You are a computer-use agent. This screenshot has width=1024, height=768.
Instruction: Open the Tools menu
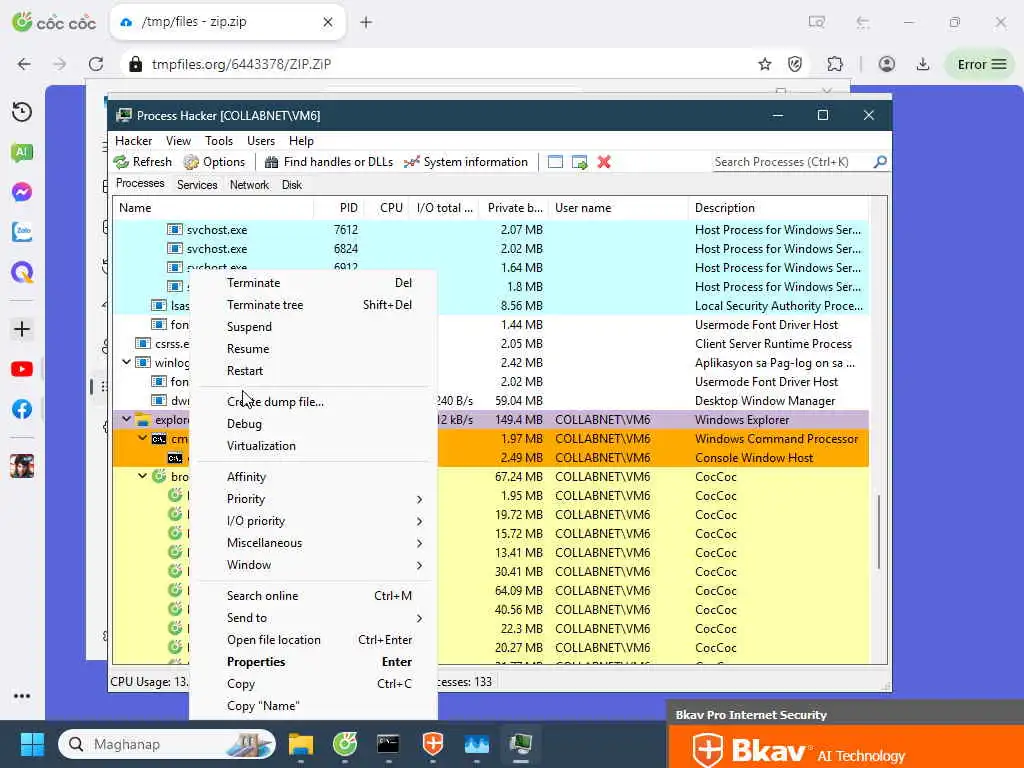[x=219, y=141]
